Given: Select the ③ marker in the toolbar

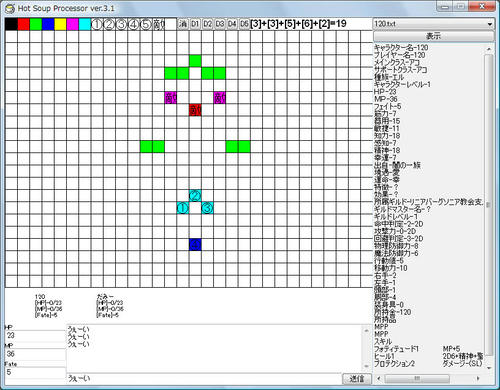Looking at the screenshot, I should point(121,24).
